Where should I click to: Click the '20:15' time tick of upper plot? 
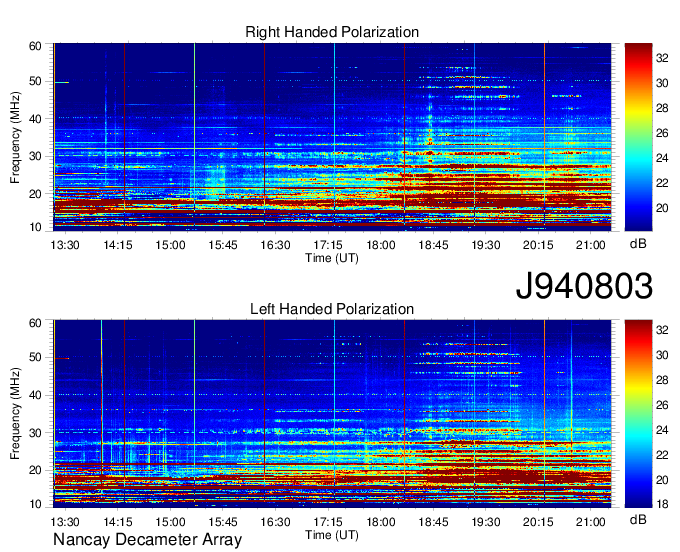(x=538, y=245)
